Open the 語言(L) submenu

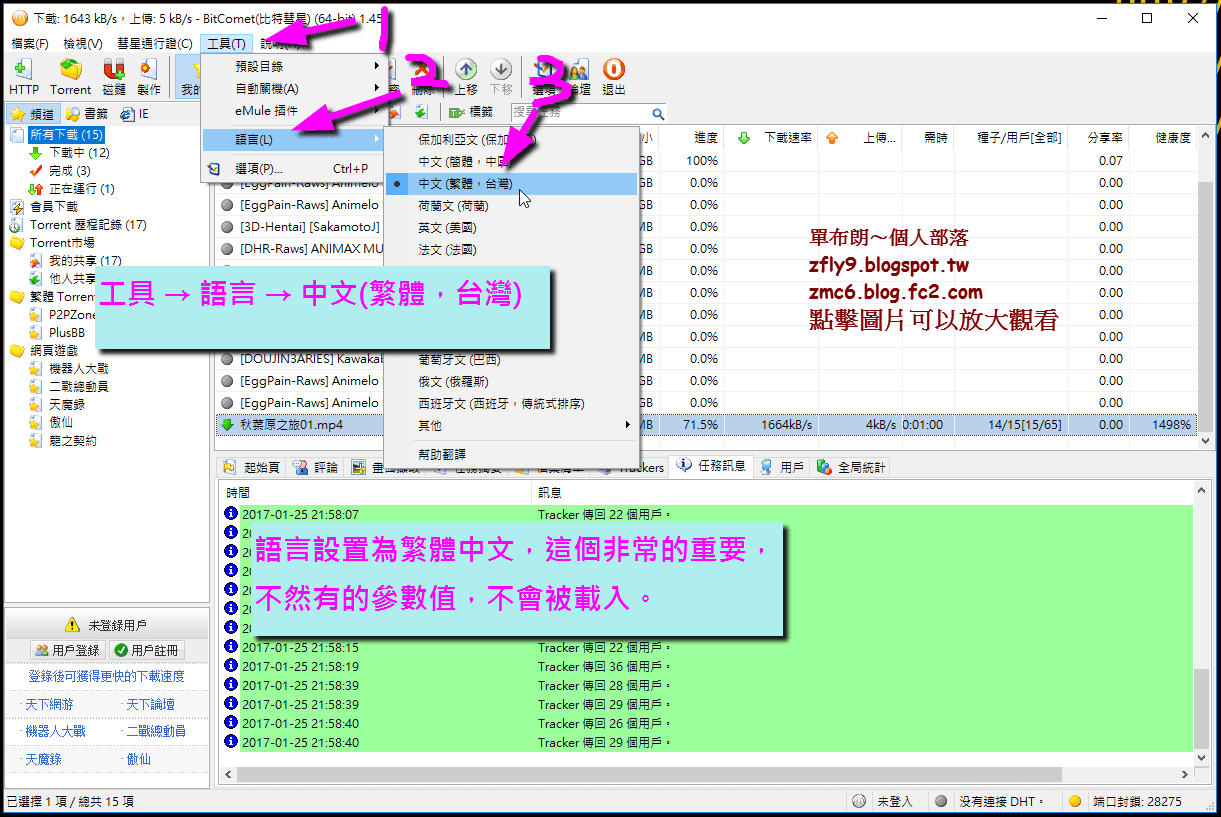click(x=294, y=138)
